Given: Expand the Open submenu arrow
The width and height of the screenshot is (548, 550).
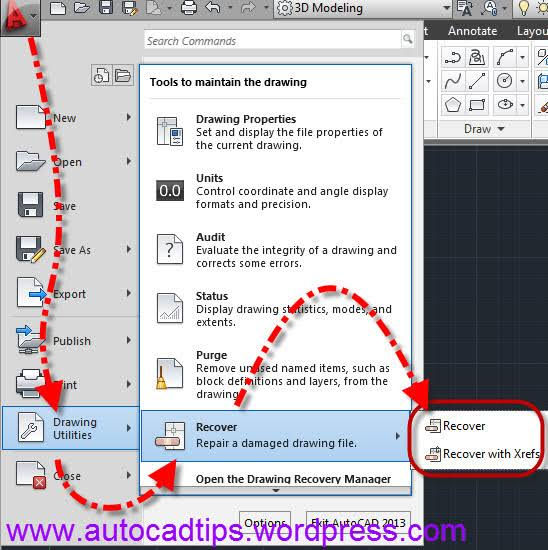Looking at the screenshot, I should point(129,161).
